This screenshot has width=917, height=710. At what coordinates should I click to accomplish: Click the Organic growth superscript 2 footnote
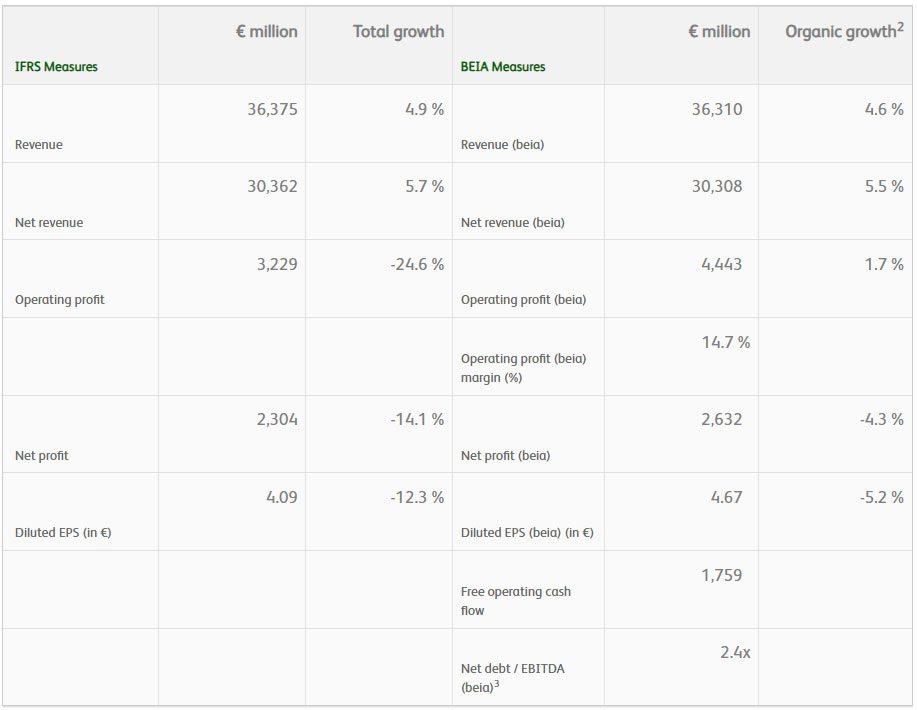pyautogui.click(x=901, y=27)
